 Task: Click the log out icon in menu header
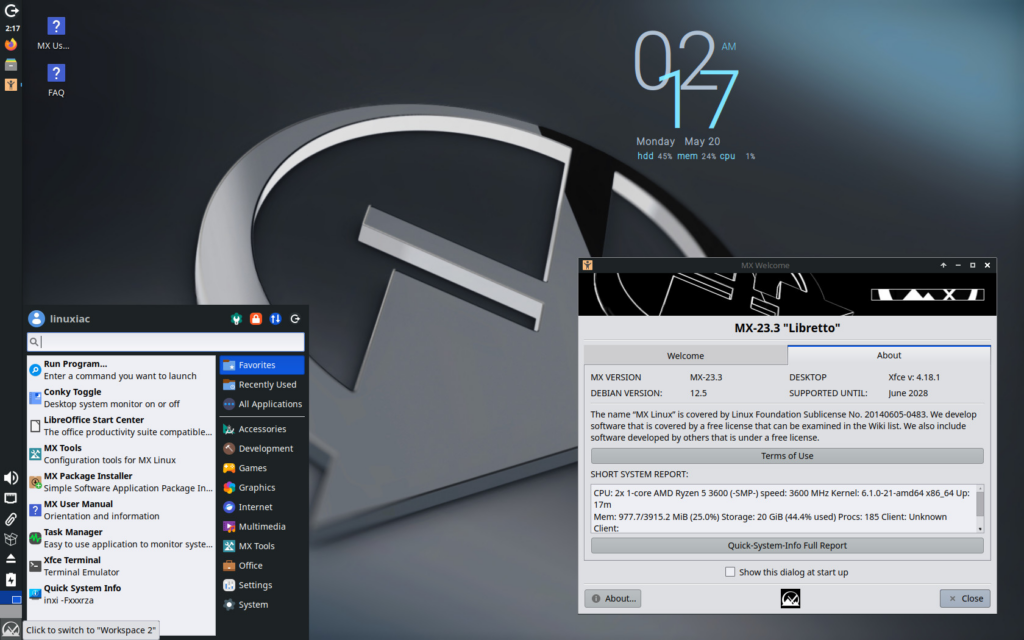[x=296, y=319]
